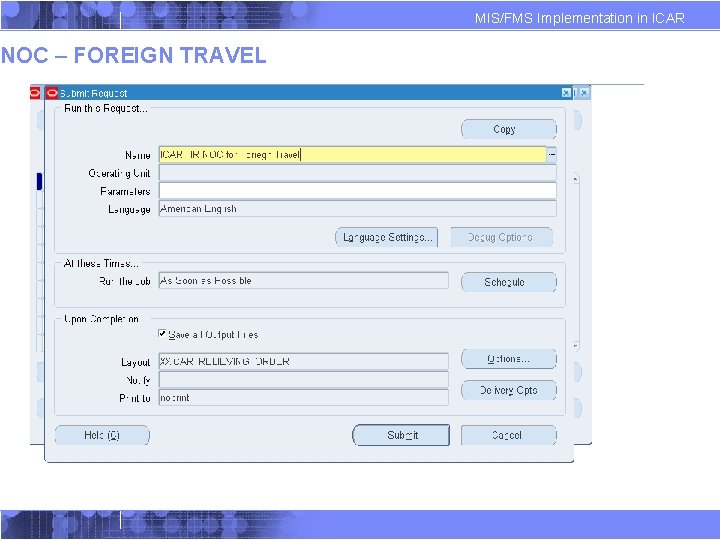Close the Submit Request window
The height and width of the screenshot is (540, 720).
pos(567,93)
